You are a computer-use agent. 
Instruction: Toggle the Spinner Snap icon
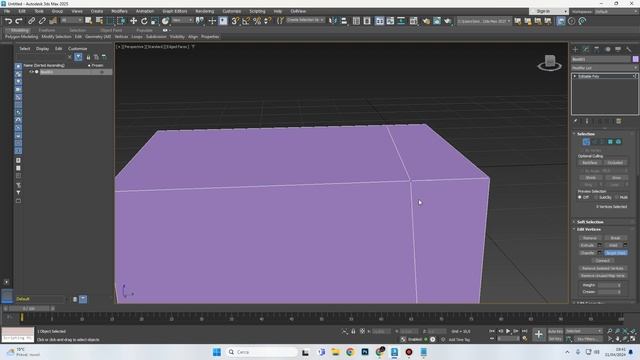[x=268, y=21]
